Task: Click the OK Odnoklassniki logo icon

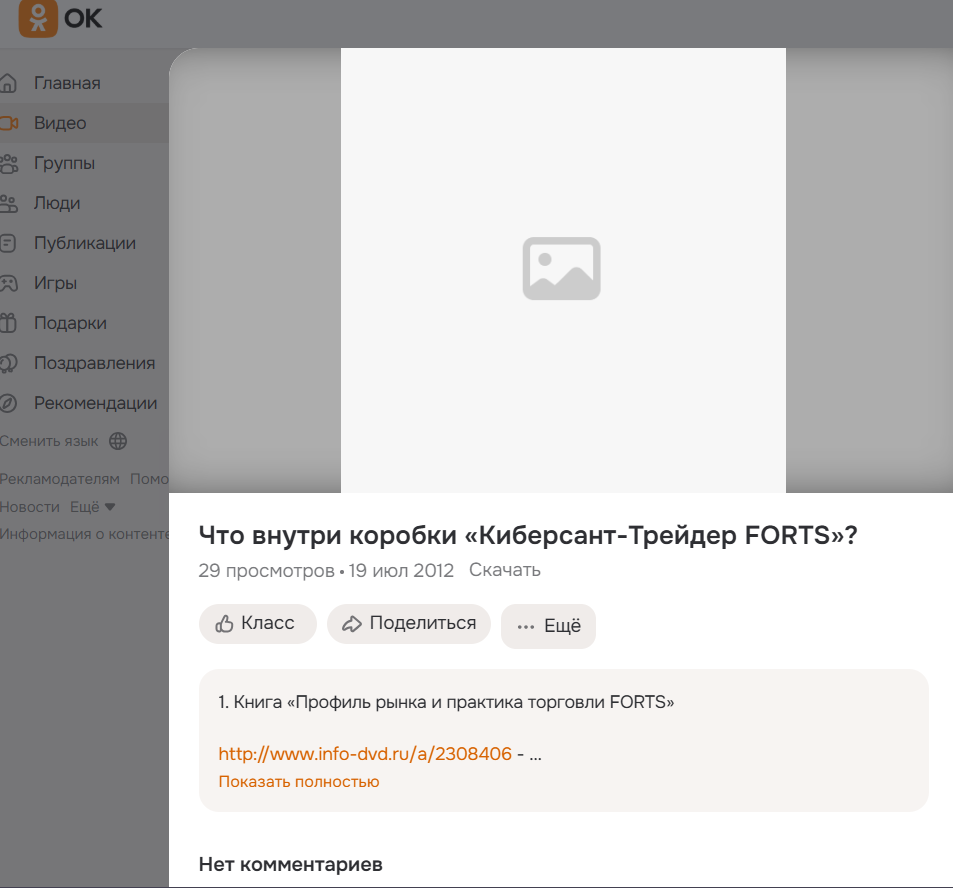Action: 38,18
